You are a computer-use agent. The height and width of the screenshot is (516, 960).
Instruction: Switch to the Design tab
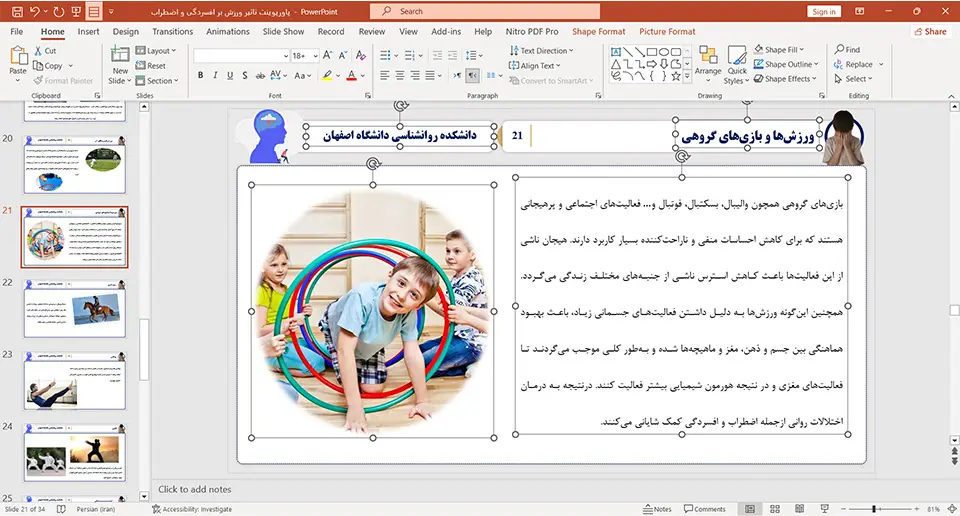[126, 31]
